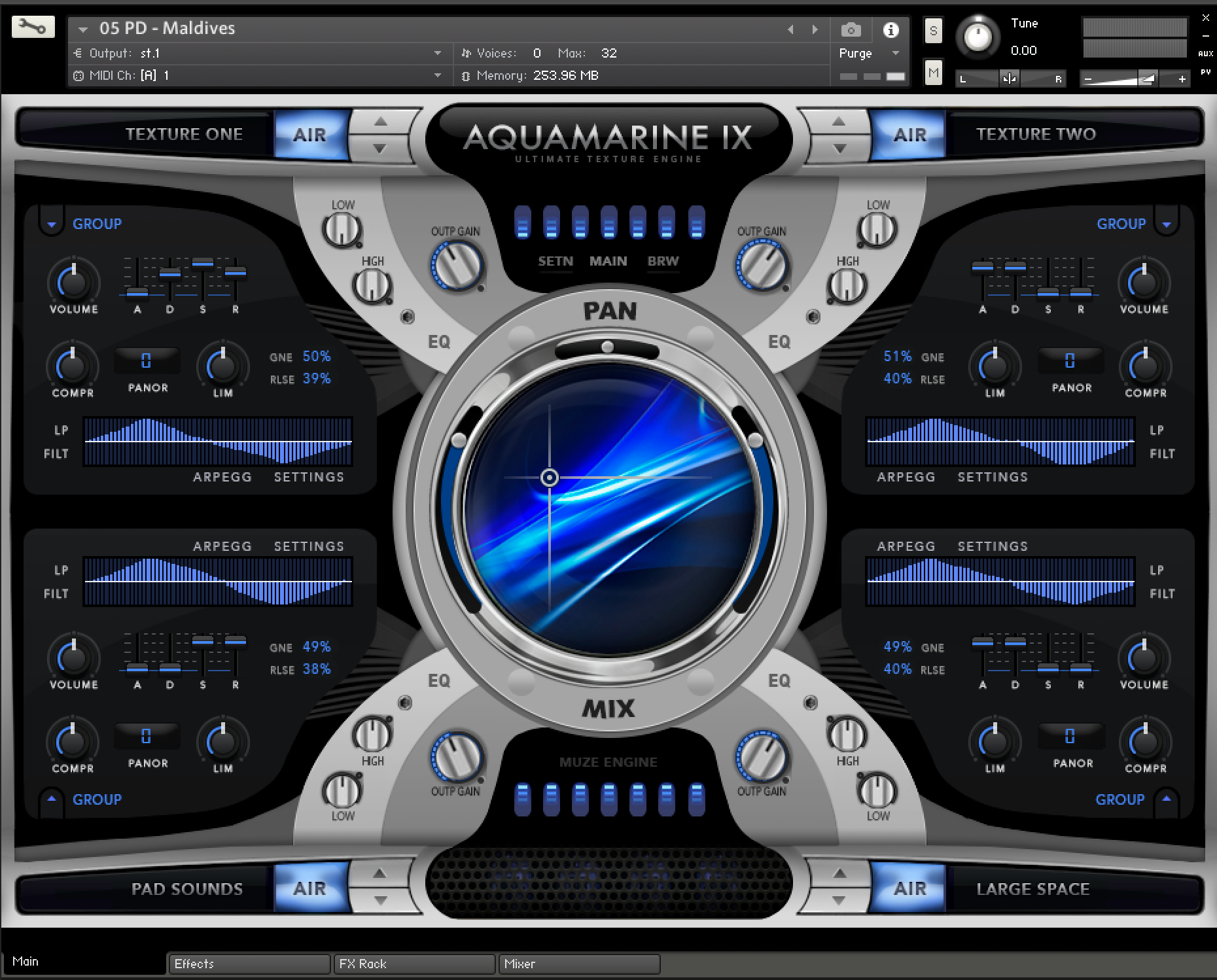Click bottom-right ARPEGG button
Image resolution: width=1217 pixels, height=980 pixels.
point(906,546)
